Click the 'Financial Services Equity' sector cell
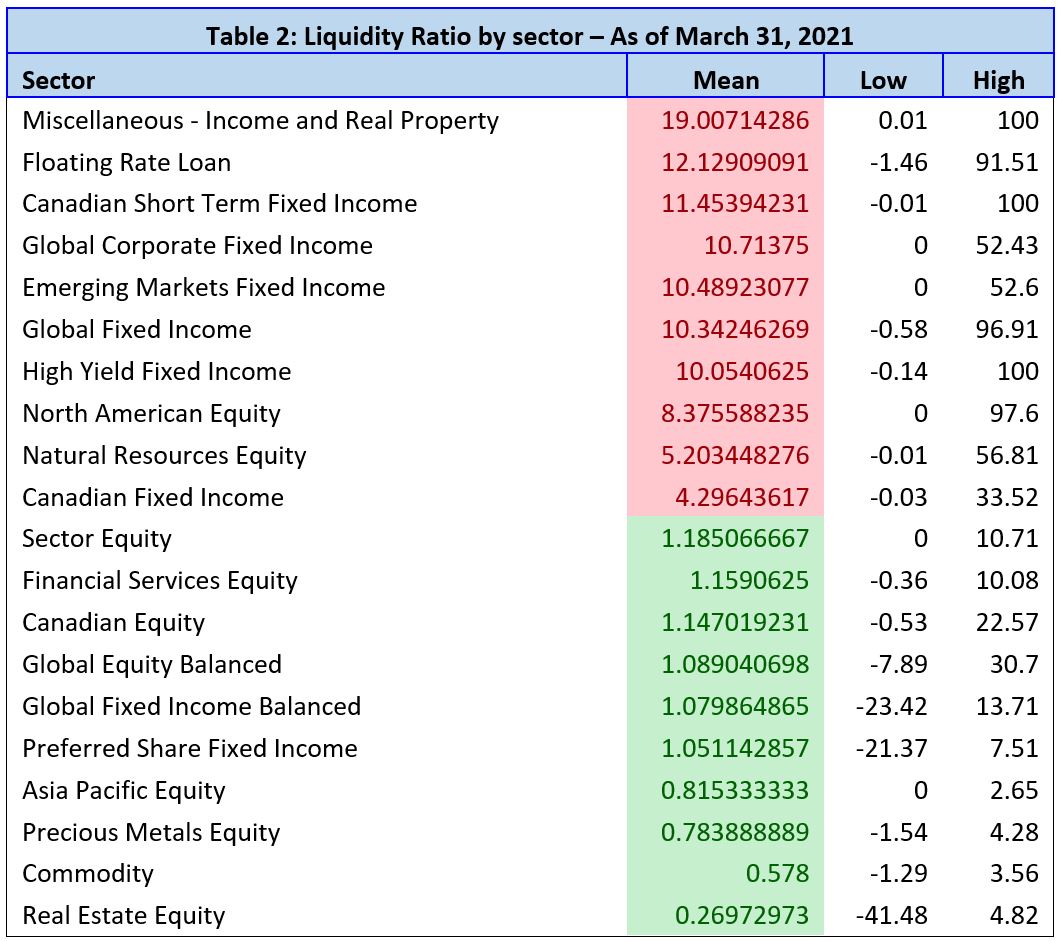This screenshot has height=941, width=1058. point(160,581)
